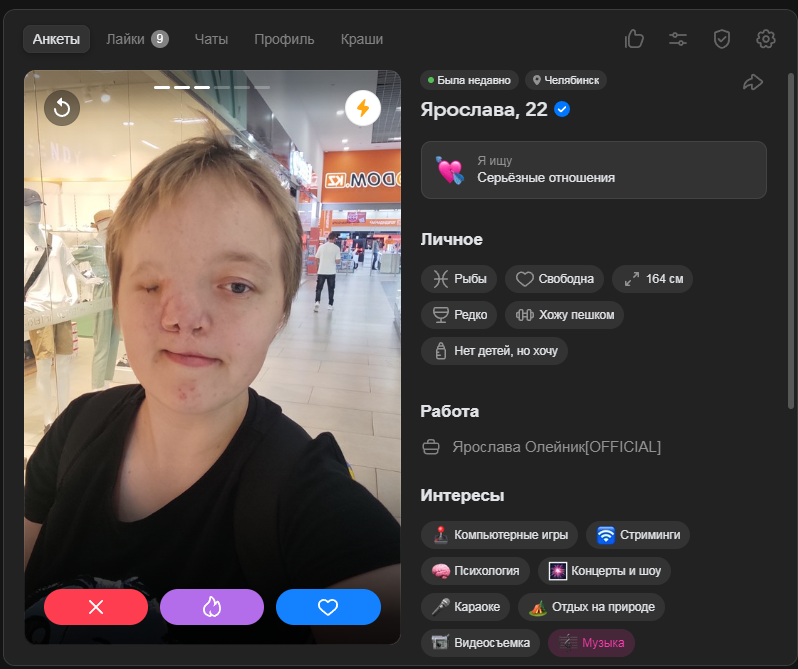Screen dimensions: 798x669
Task: Click the undo/rewind last profile icon
Action: click(x=62, y=108)
